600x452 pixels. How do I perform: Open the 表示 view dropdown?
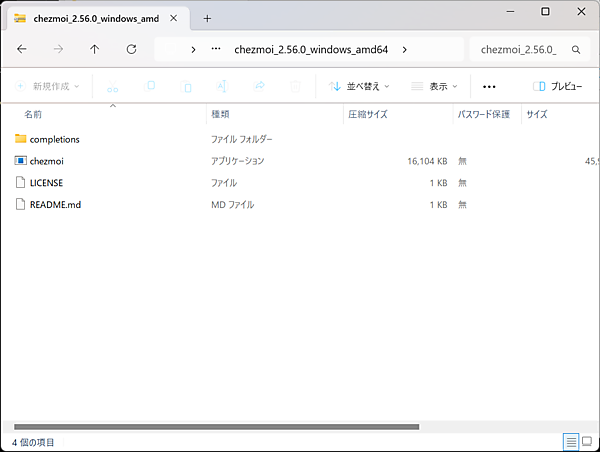coord(434,87)
